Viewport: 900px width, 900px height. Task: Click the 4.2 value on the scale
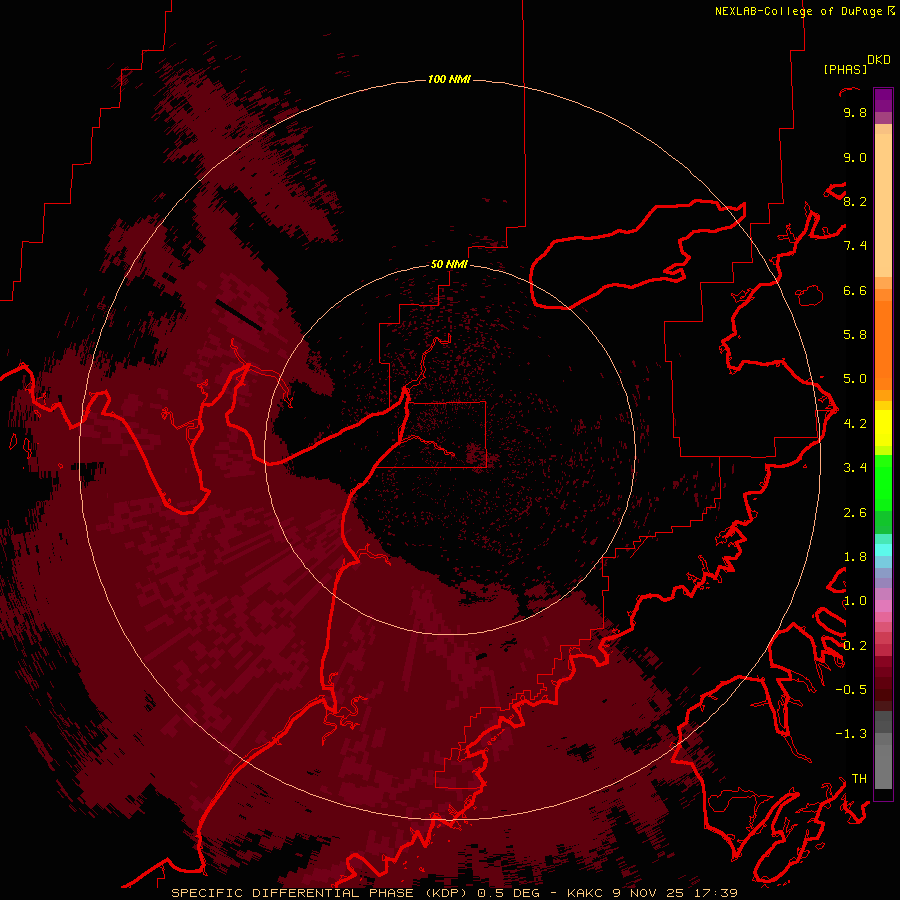click(x=855, y=424)
